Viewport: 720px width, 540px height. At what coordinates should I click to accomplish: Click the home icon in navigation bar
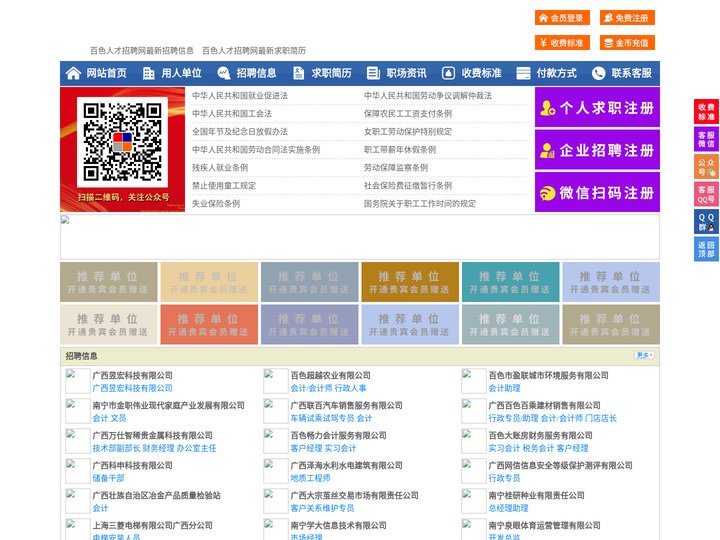coord(73,73)
